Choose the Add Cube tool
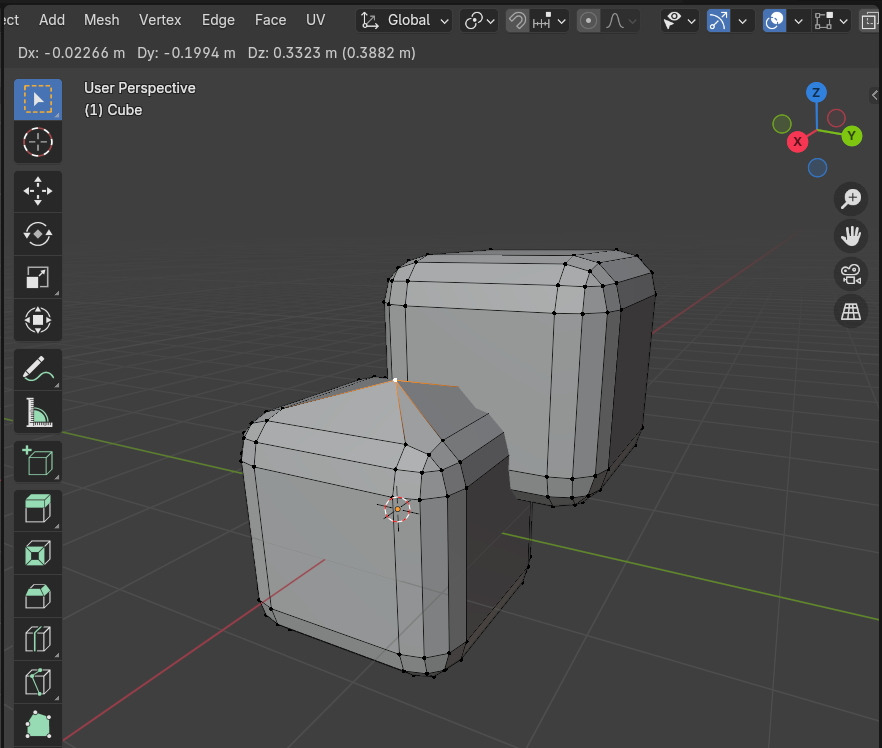This screenshot has height=748, width=882. point(38,462)
